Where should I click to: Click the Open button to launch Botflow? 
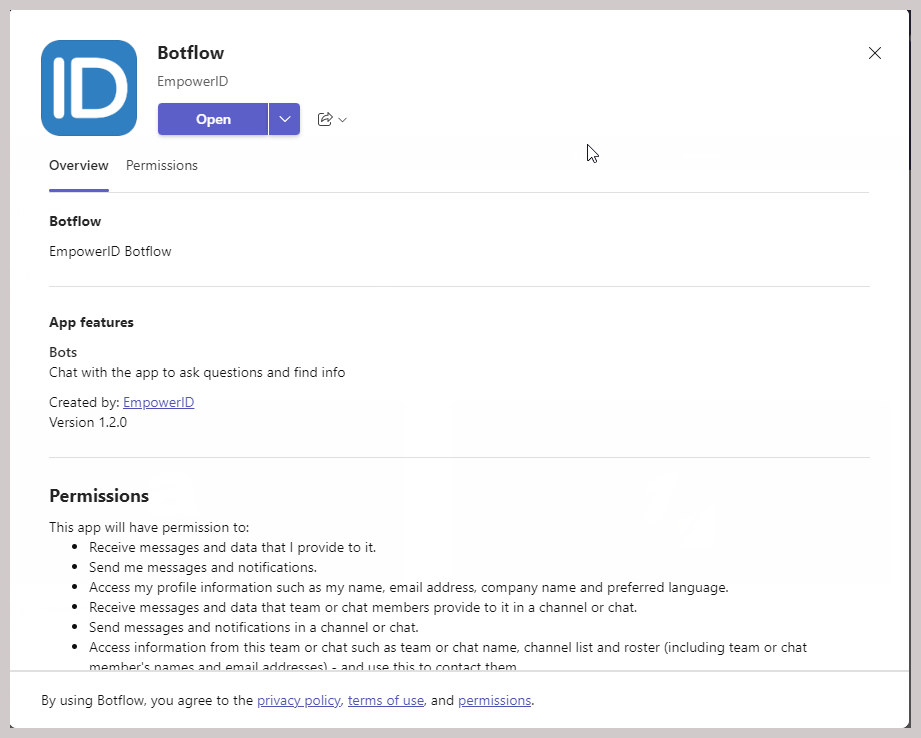point(212,118)
